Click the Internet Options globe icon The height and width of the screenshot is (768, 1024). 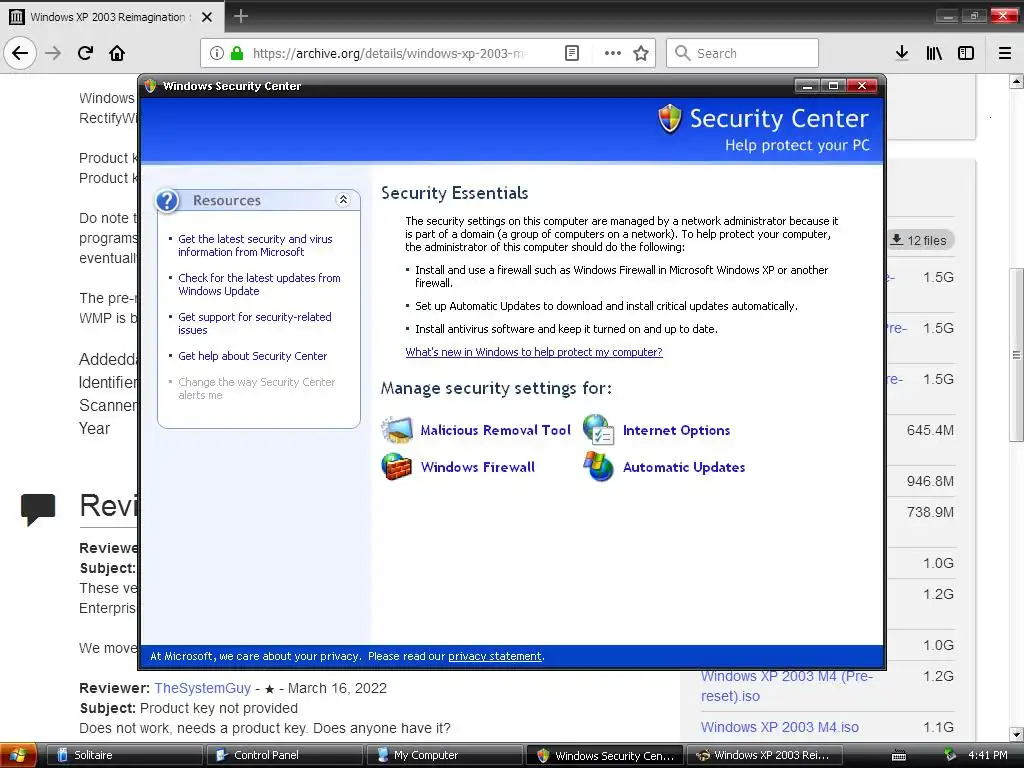click(x=599, y=430)
